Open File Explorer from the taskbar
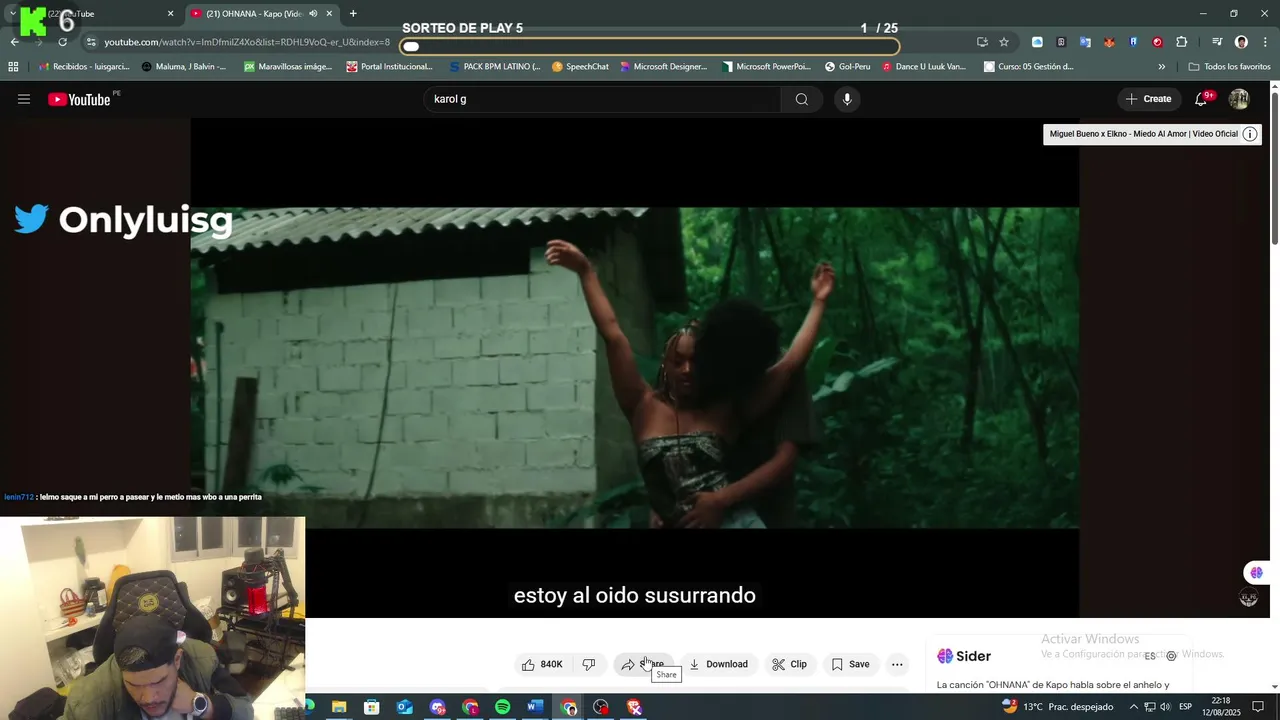 339,707
